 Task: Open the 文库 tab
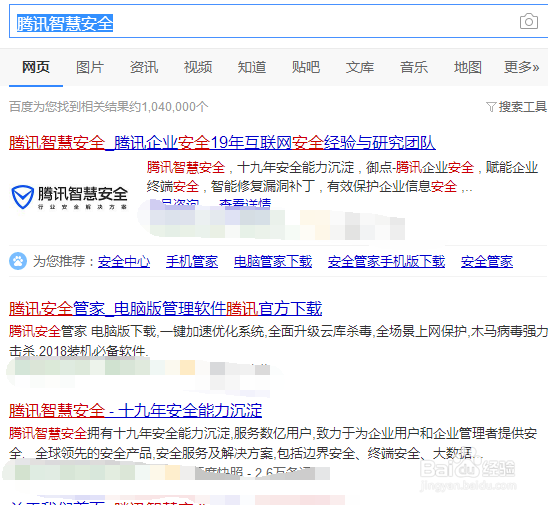[360, 67]
